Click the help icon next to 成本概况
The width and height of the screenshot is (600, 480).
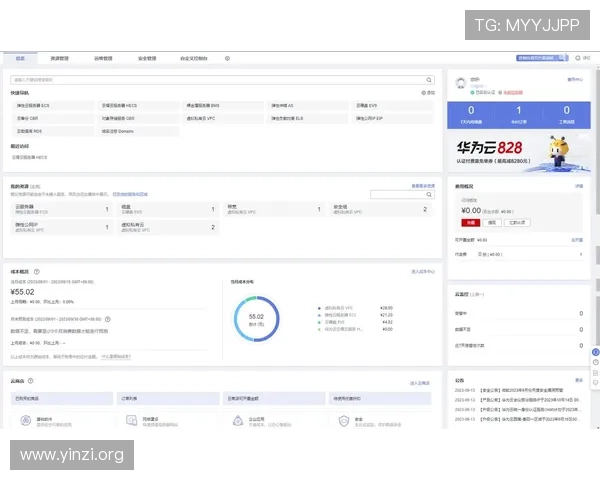tap(37, 271)
